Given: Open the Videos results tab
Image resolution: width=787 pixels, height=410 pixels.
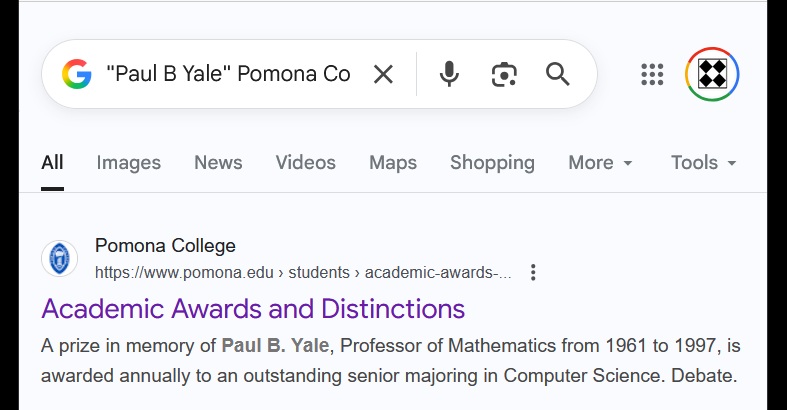Looking at the screenshot, I should 305,162.
